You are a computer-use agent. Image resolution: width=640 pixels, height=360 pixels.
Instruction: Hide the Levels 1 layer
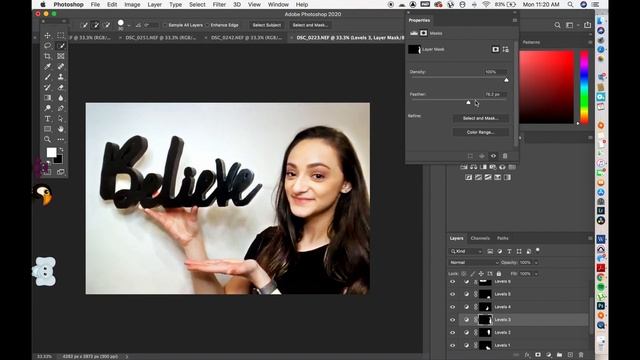coord(452,345)
